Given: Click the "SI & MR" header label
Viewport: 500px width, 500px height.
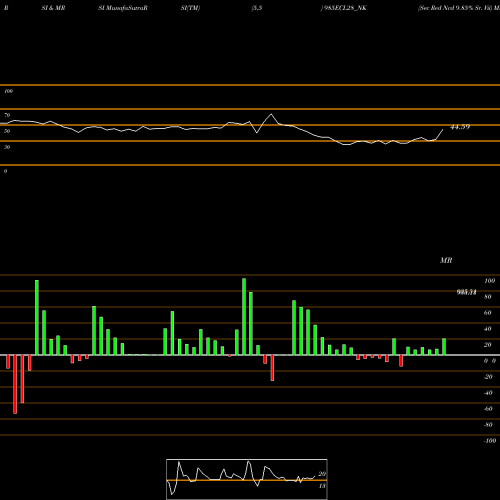Looking at the screenshot, I should point(53,8).
